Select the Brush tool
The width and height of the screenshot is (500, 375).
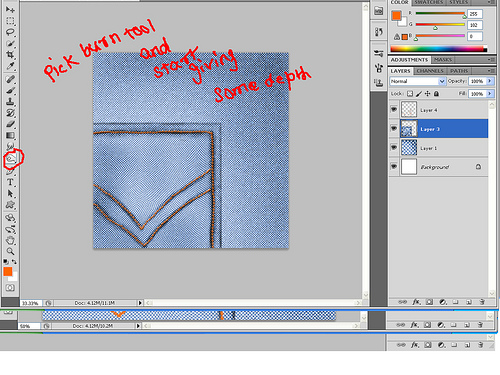pyautogui.click(x=10, y=90)
